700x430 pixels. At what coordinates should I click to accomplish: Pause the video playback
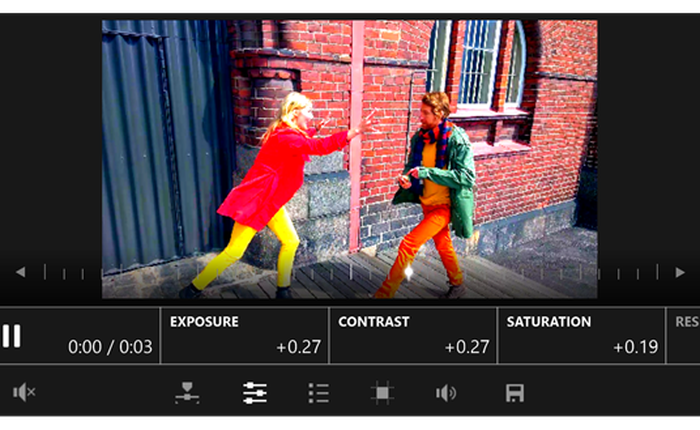[12, 335]
